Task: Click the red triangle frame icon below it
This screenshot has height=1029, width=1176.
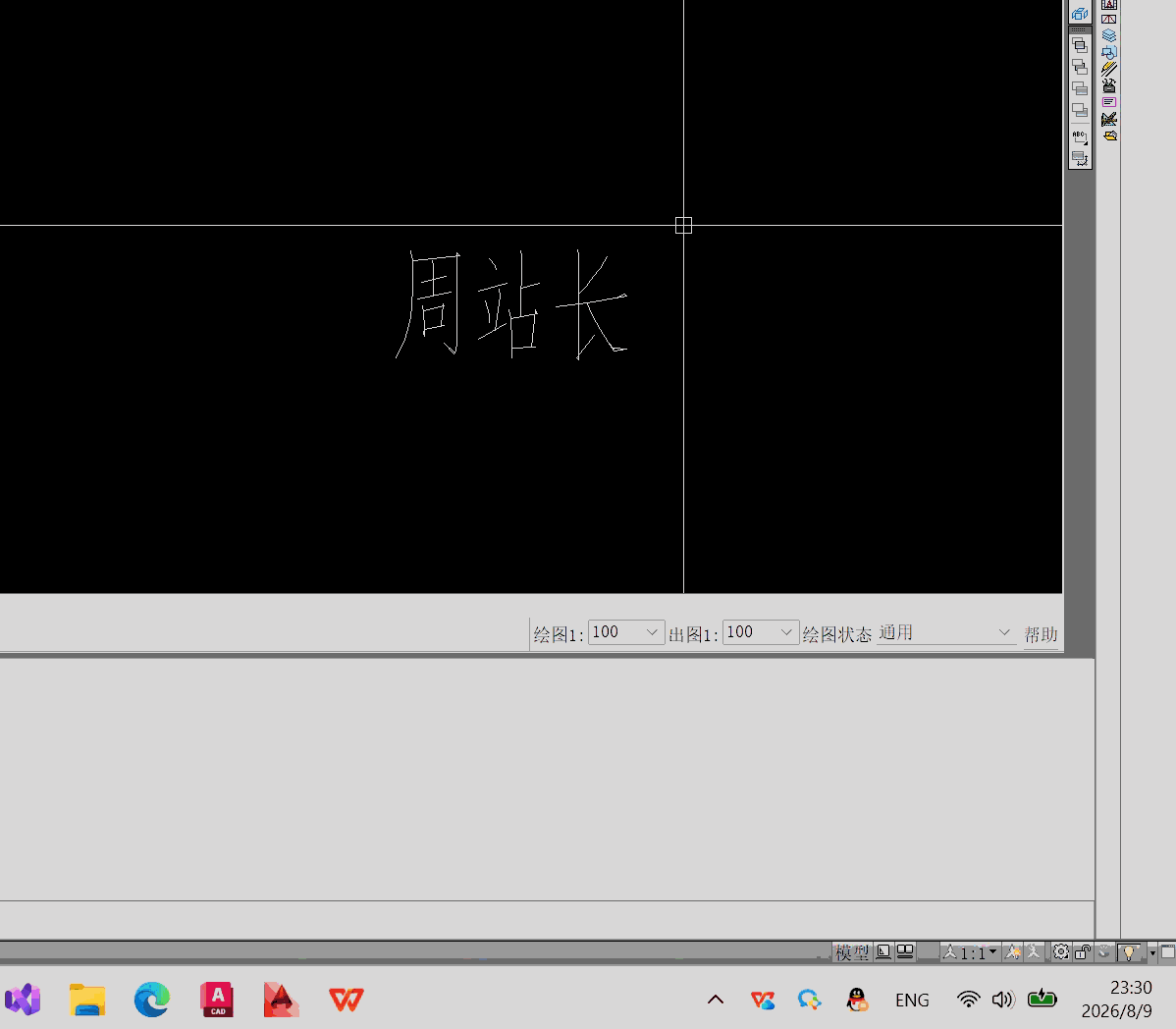Action: [1109, 20]
